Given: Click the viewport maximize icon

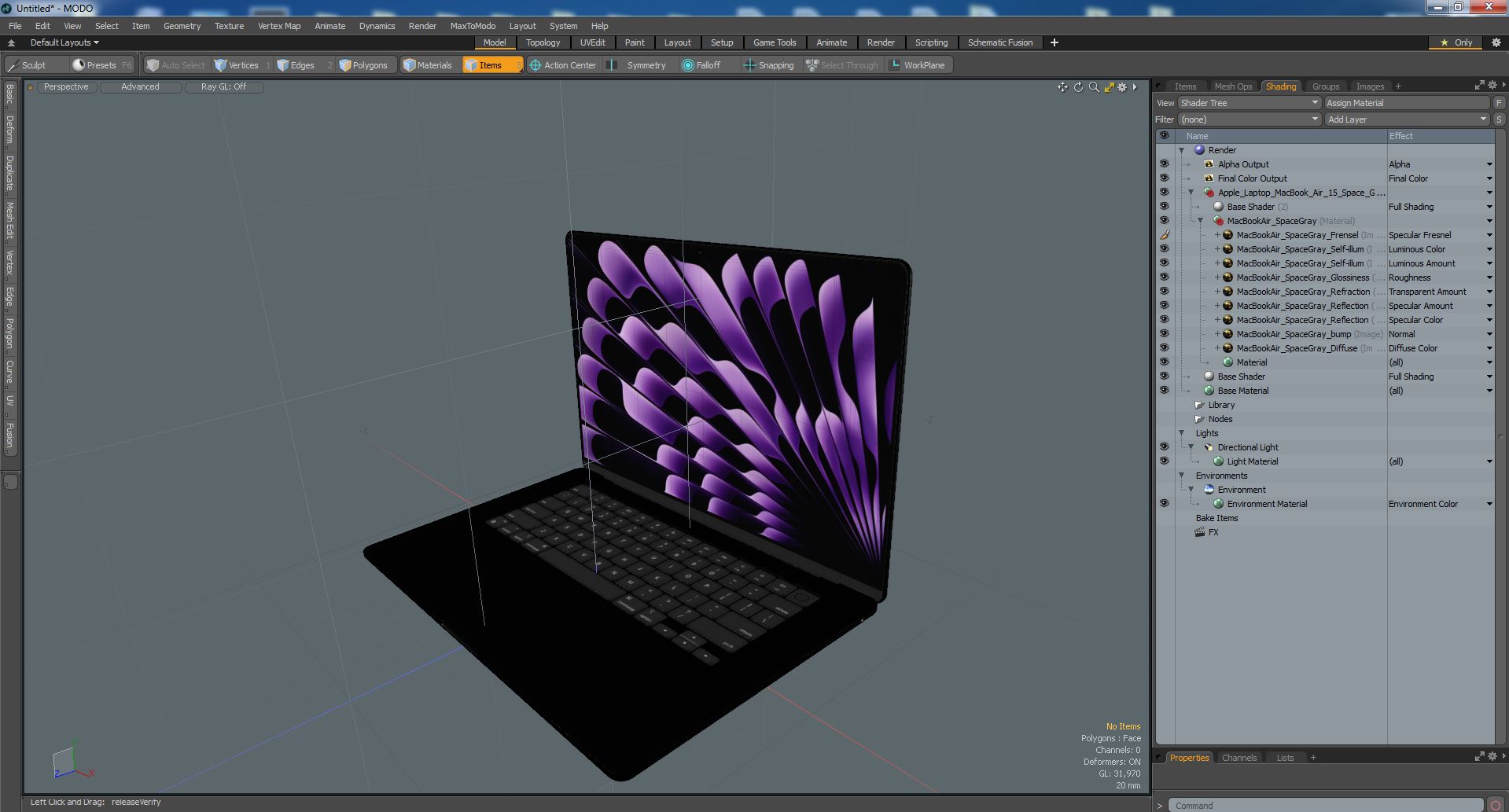Looking at the screenshot, I should click(x=1109, y=87).
